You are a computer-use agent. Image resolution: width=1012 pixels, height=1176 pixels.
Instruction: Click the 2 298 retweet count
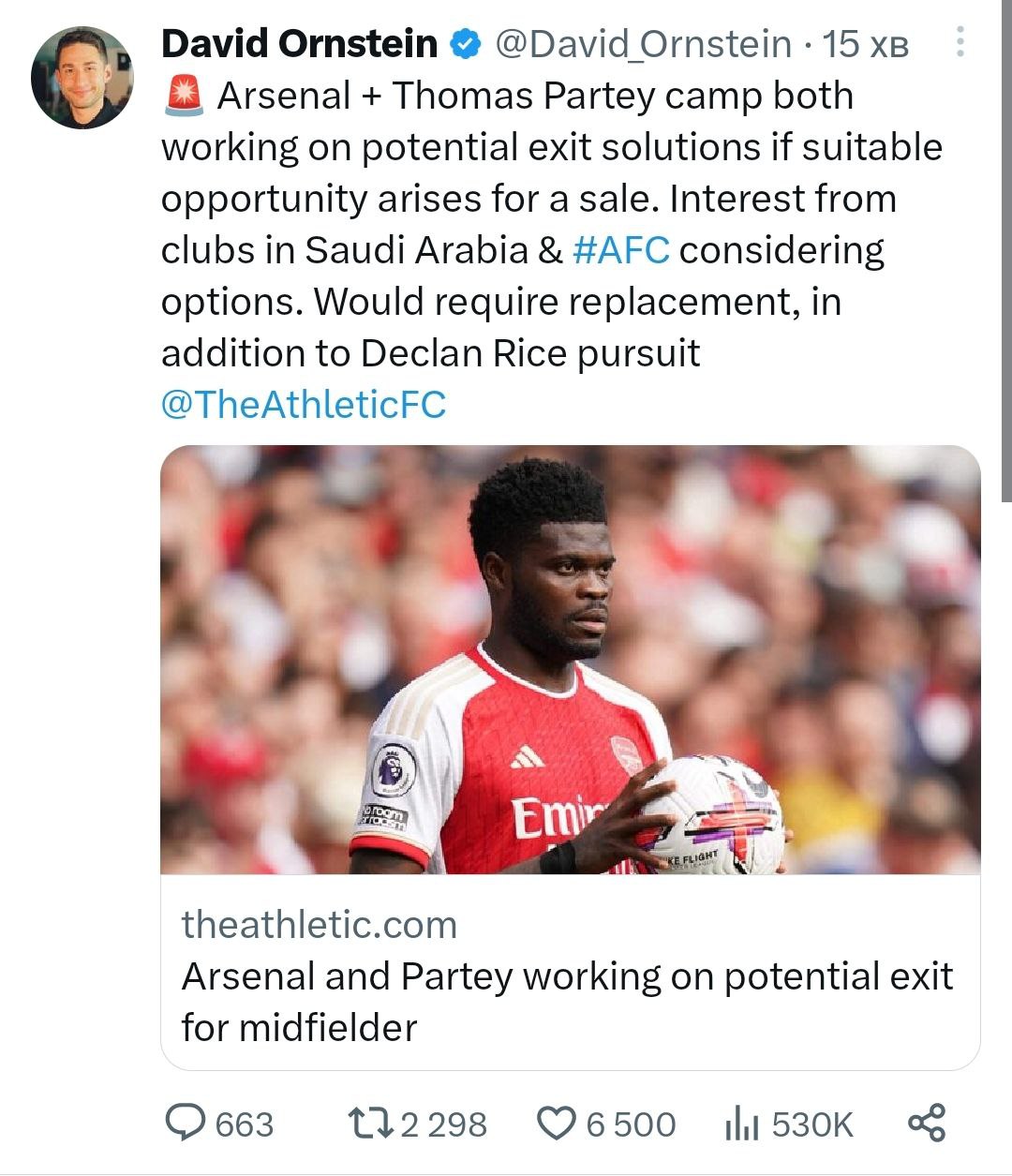click(x=443, y=1124)
